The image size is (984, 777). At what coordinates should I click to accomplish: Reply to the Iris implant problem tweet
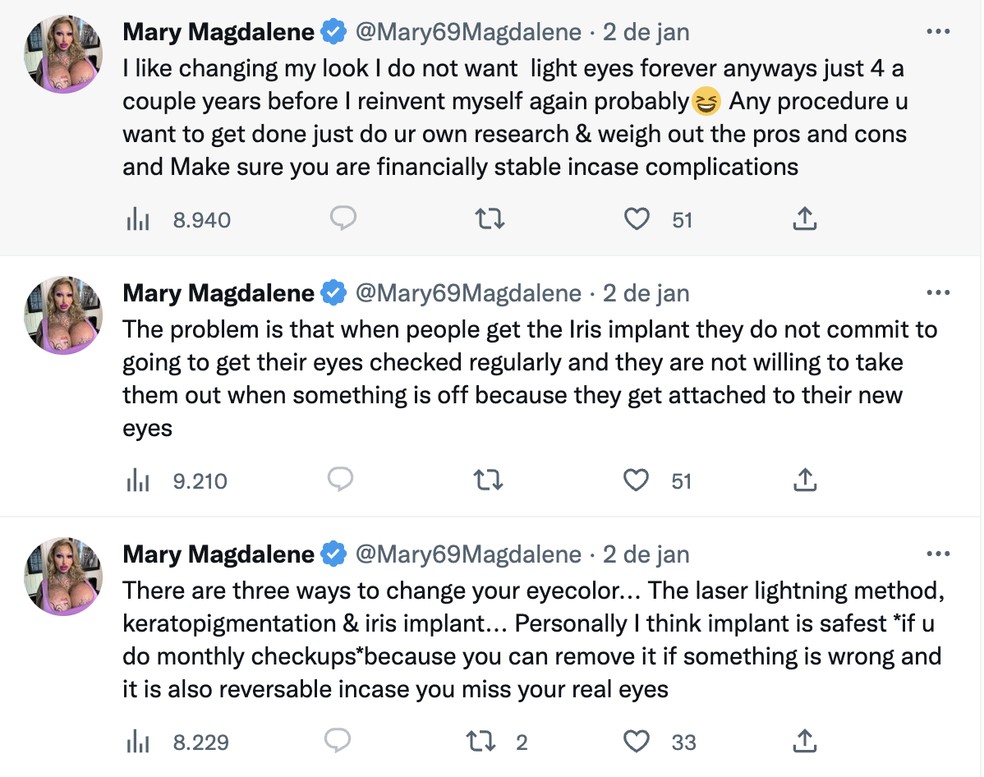[x=342, y=481]
